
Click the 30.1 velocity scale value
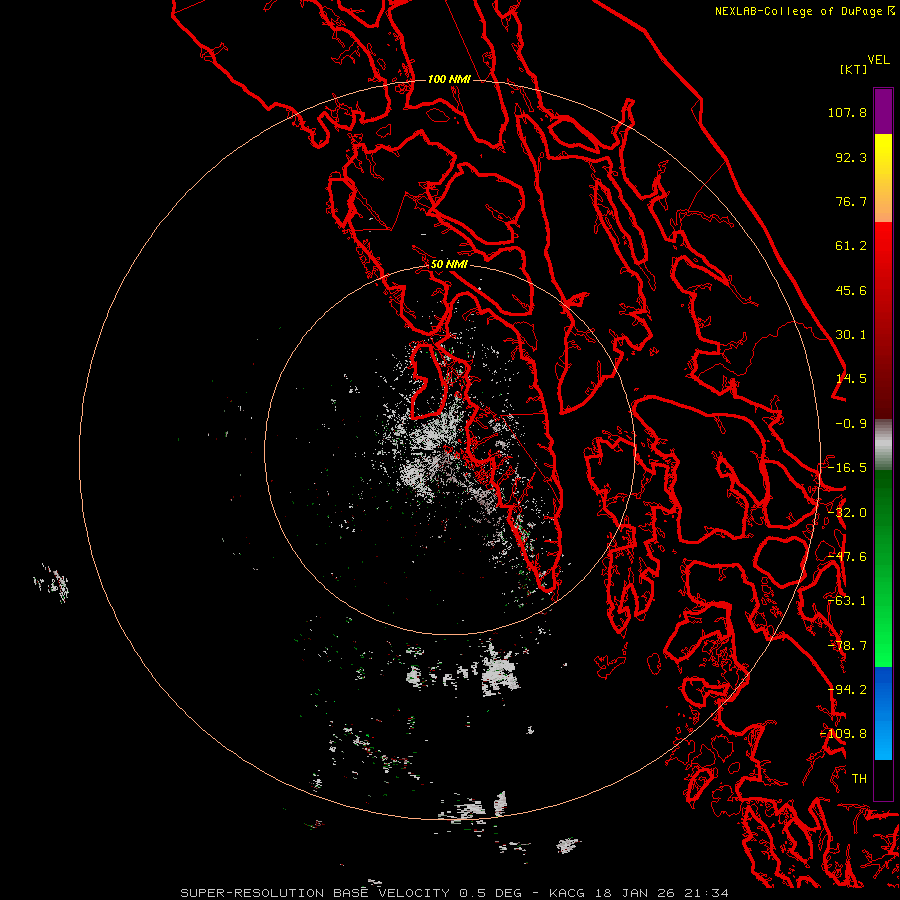click(851, 335)
